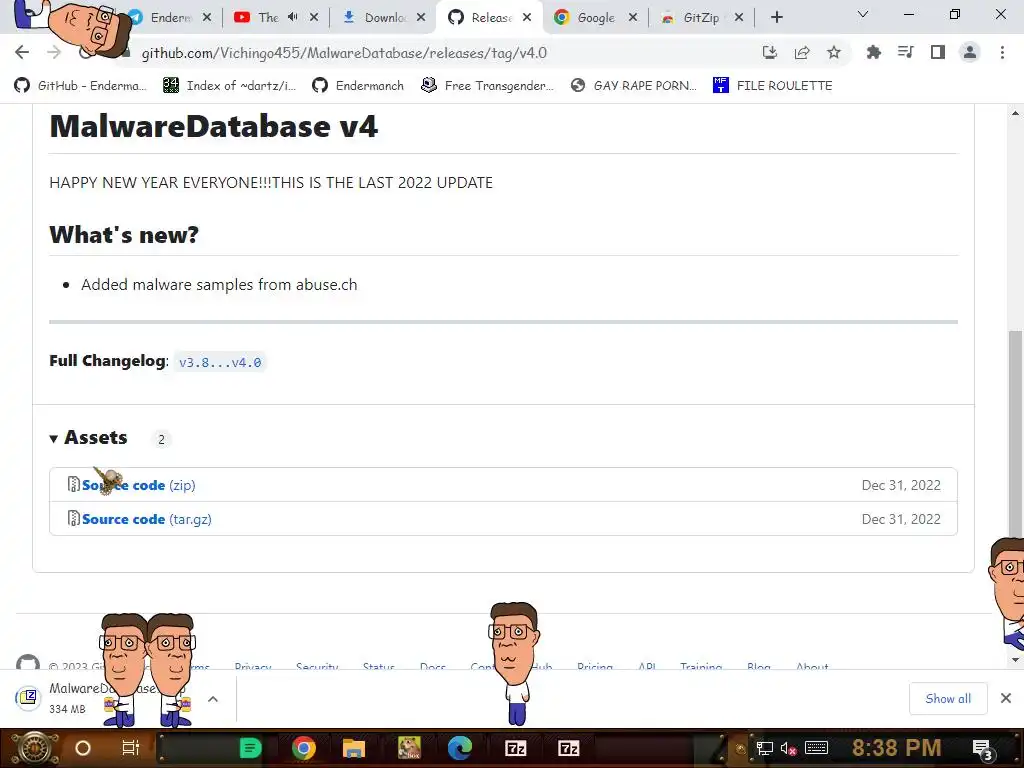Download Source code (tar.gz)
1024x768 pixels.
point(147,519)
